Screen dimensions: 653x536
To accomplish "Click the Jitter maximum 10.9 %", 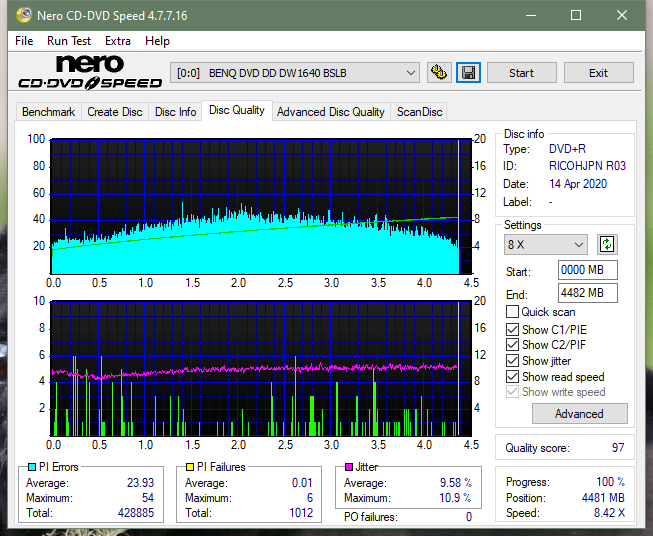I will pyautogui.click(x=456, y=498).
